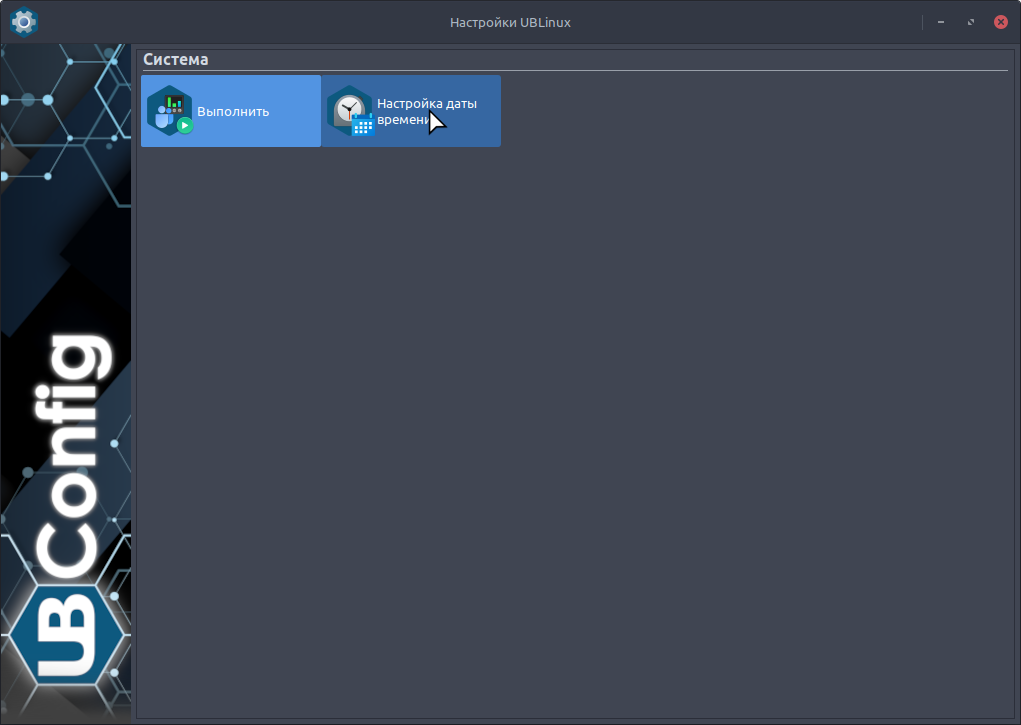Click the UBLinux settings gear icon in title bar
This screenshot has width=1021, height=725.
[24, 22]
